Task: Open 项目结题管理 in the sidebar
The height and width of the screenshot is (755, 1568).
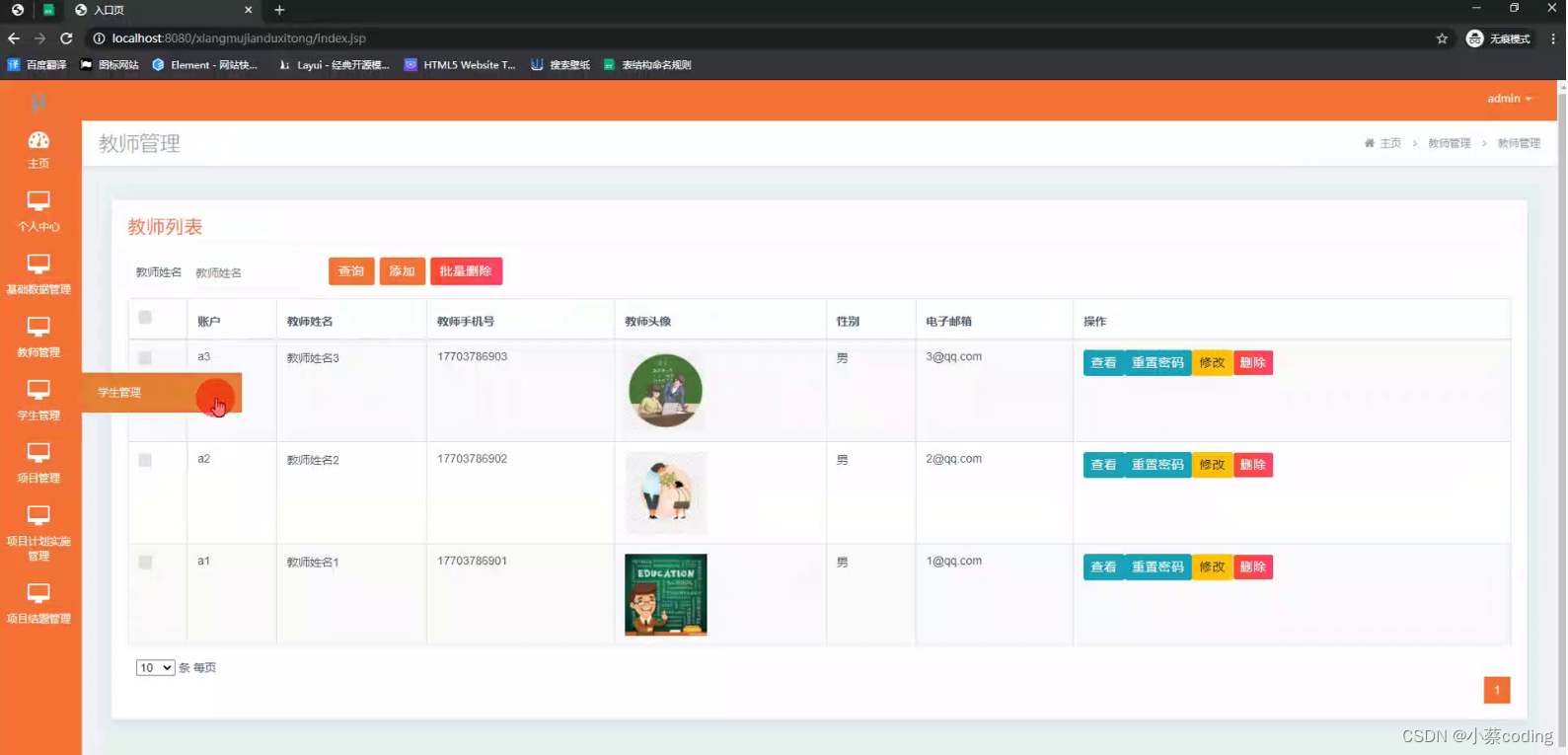Action: coord(38,604)
